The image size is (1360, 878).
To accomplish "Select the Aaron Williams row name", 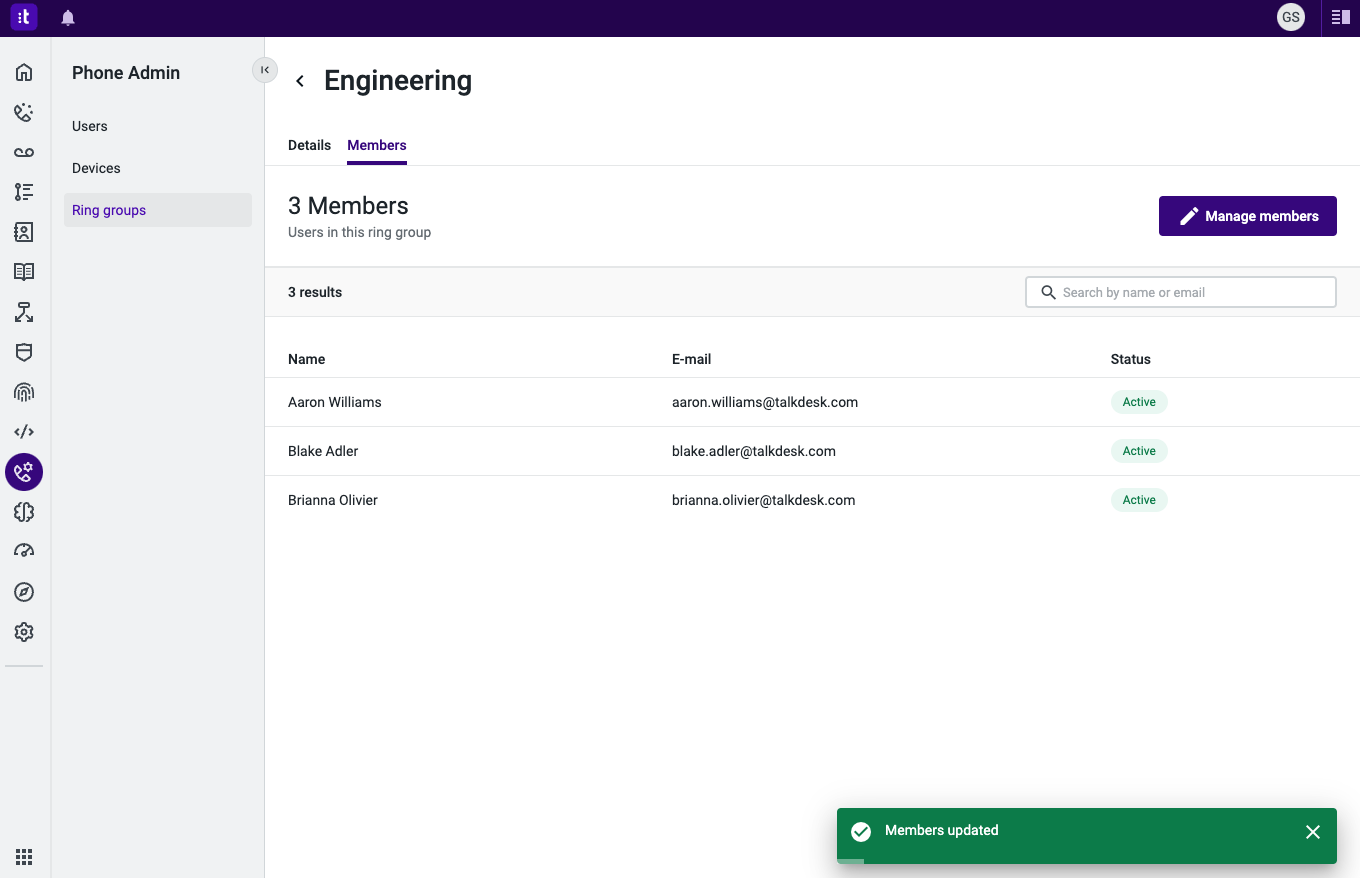I will pyautogui.click(x=334, y=402).
